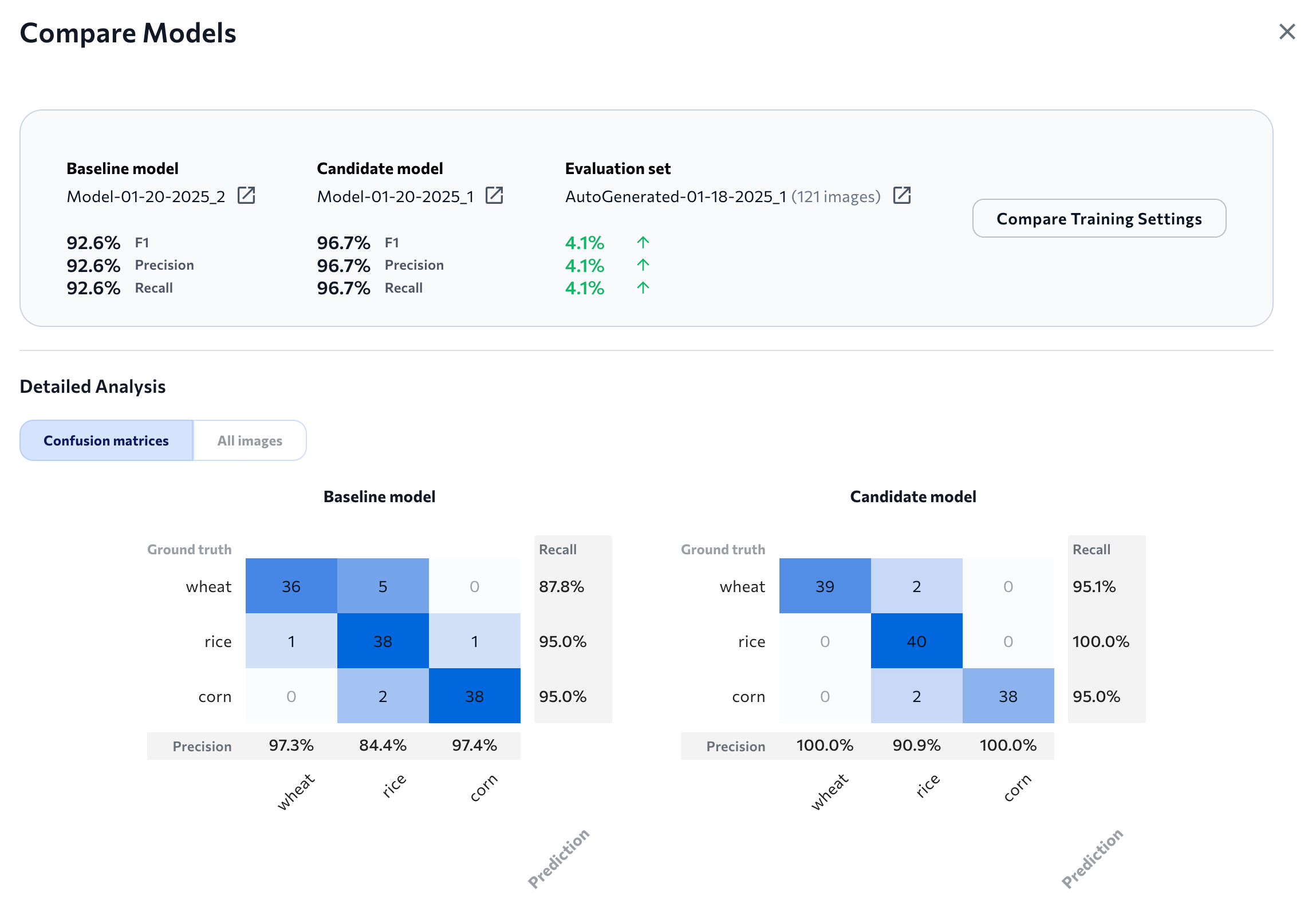Click the AutoGenerated-01-18-2025_1 evaluation set name

[x=675, y=197]
